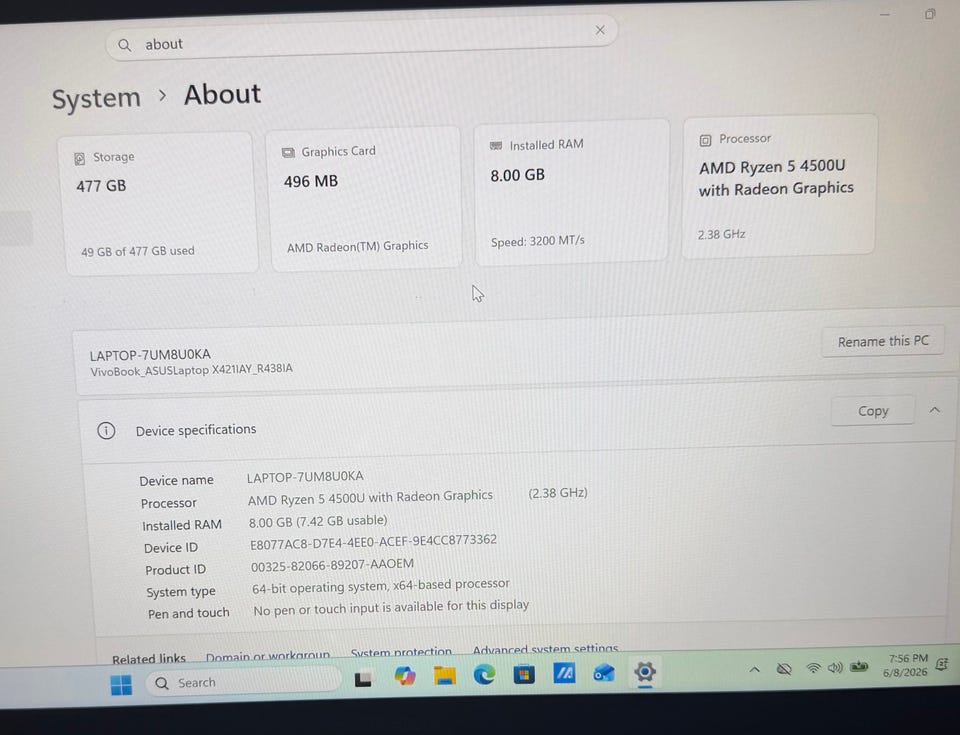
Task: Select LAPTOP-7UM8U0KA in Device name row
Action: [305, 477]
